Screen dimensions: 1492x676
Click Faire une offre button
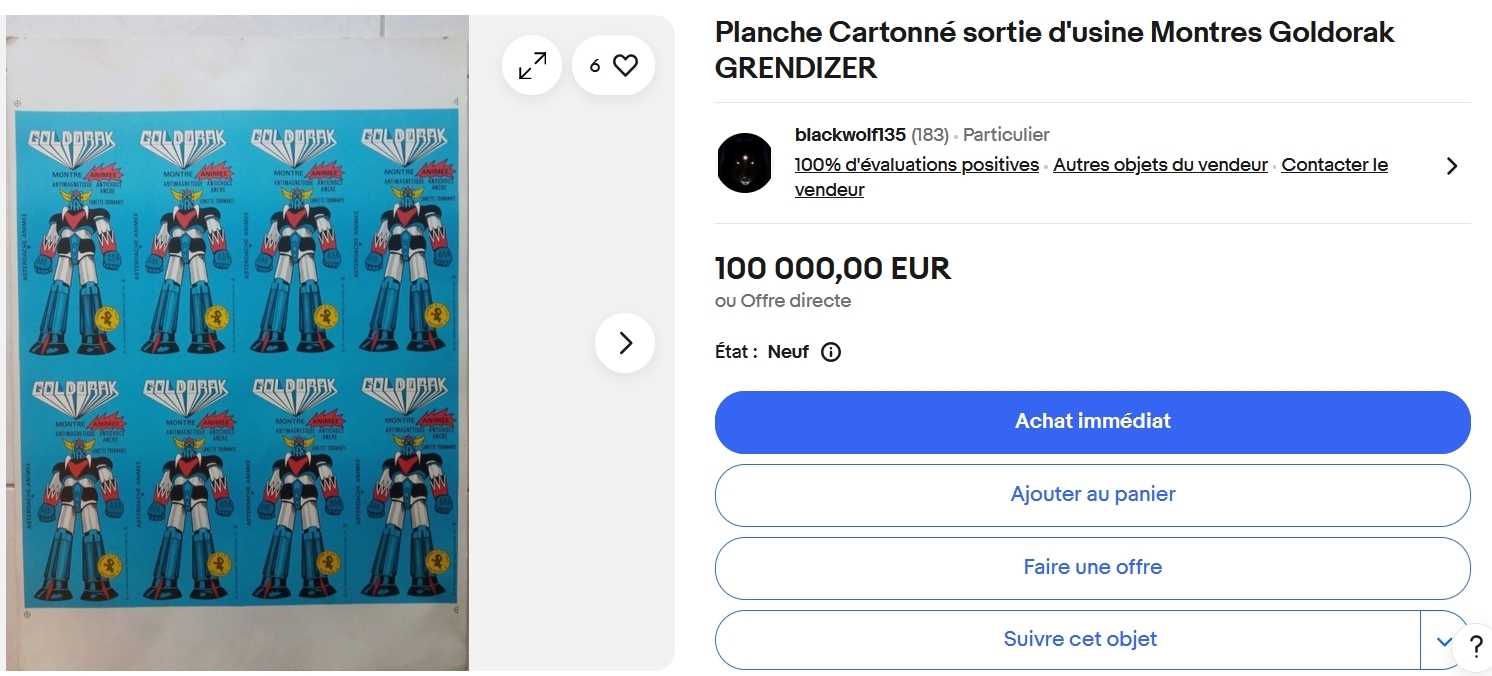(1092, 567)
